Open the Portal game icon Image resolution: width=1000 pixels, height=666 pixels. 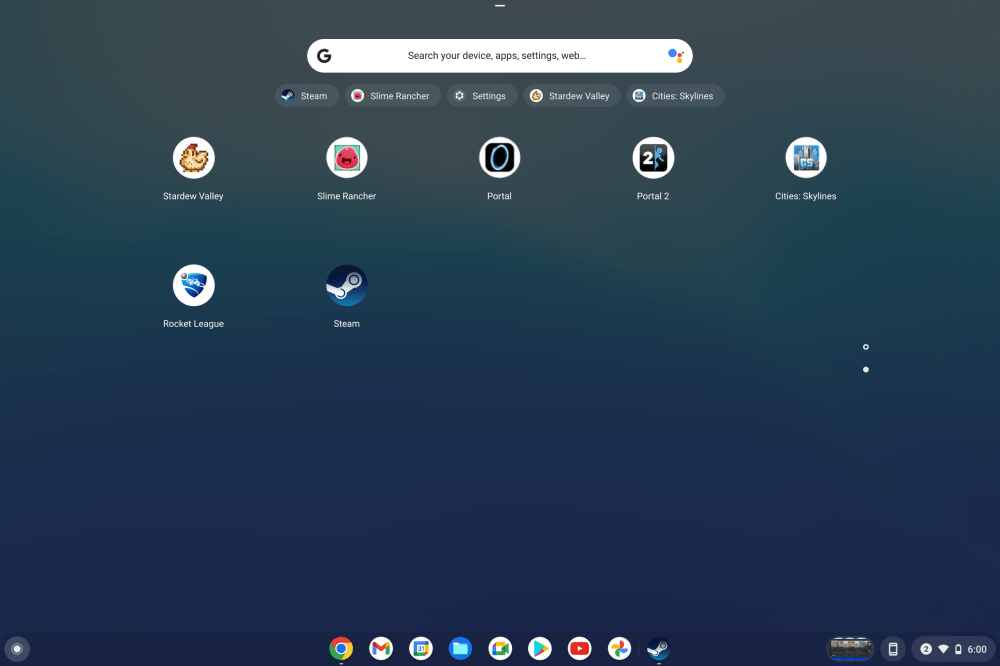click(x=499, y=158)
